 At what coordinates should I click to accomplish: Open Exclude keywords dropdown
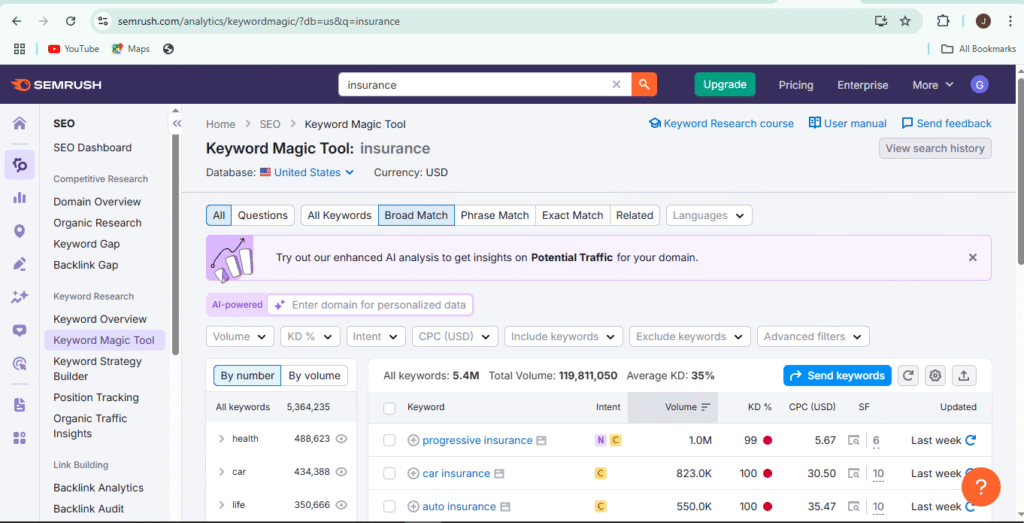point(690,336)
